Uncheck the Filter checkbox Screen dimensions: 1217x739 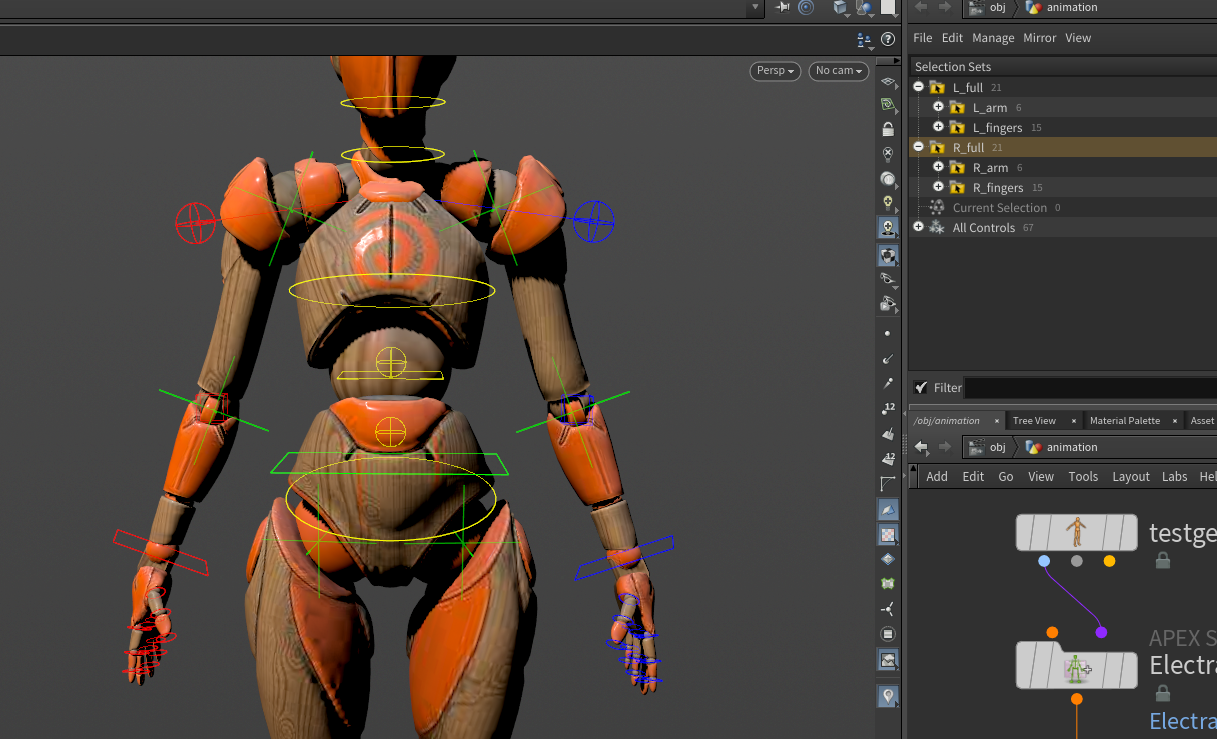921,387
